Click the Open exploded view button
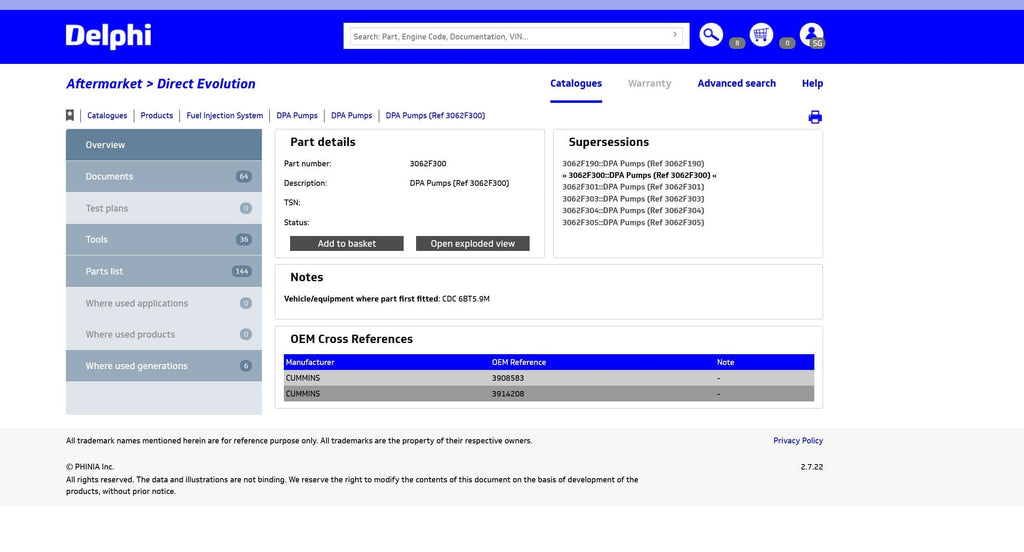1024x552 pixels. tap(472, 244)
